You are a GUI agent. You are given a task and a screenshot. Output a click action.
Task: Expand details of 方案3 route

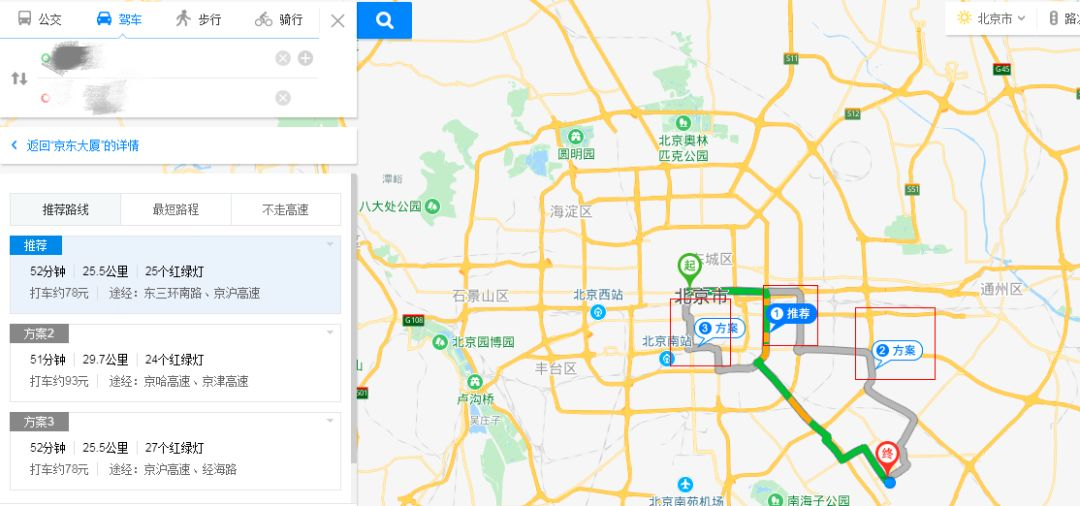[330, 421]
